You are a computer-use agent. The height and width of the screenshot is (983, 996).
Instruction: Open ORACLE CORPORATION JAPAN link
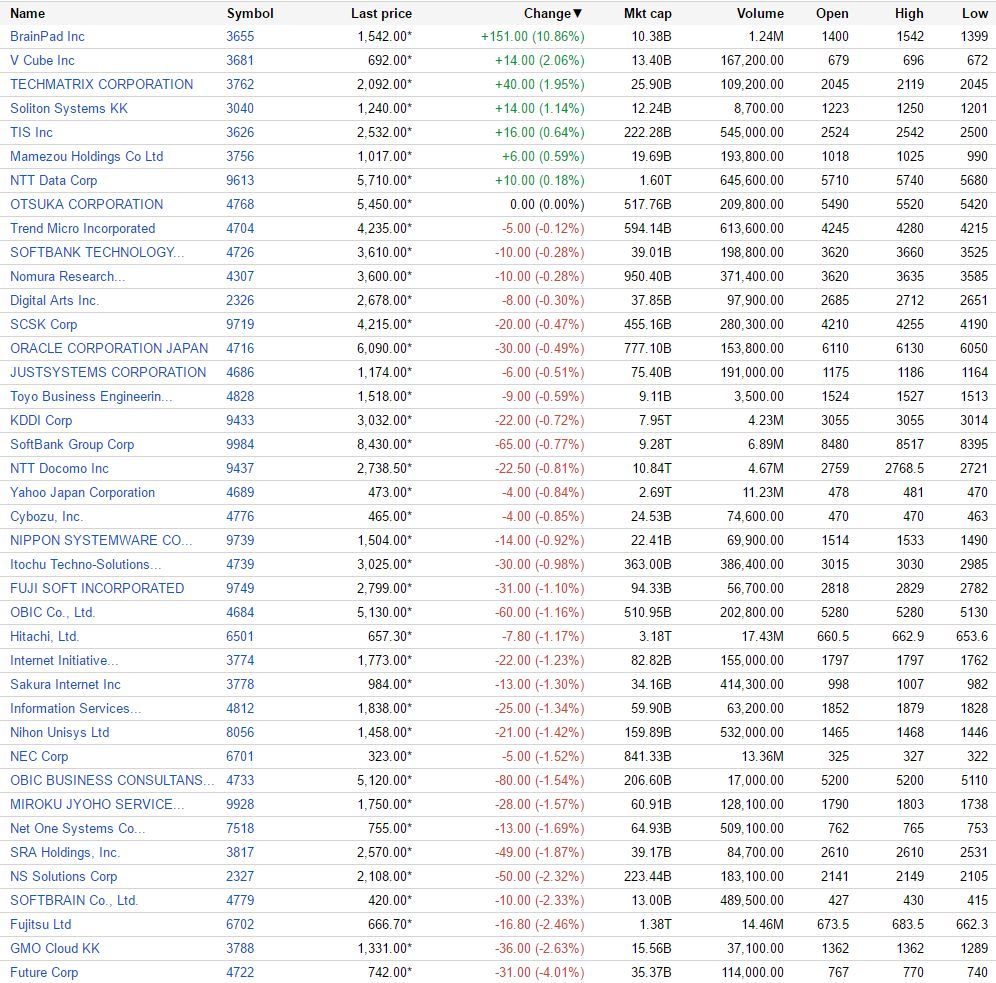coord(109,349)
